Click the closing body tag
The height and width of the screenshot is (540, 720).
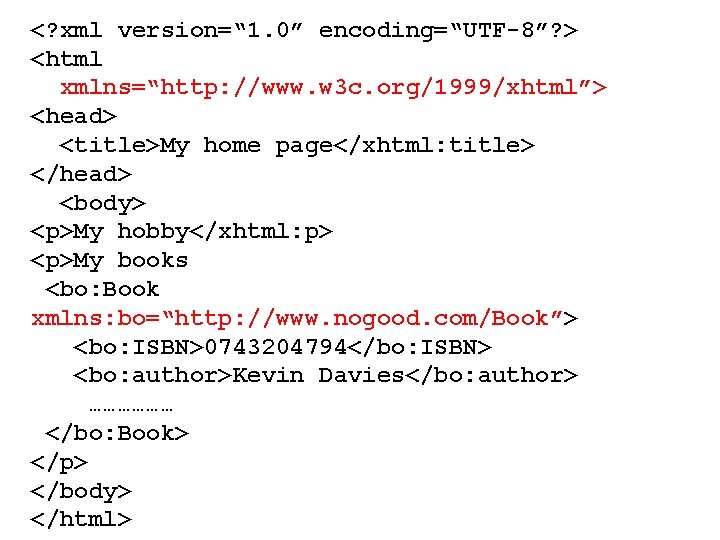[80, 492]
